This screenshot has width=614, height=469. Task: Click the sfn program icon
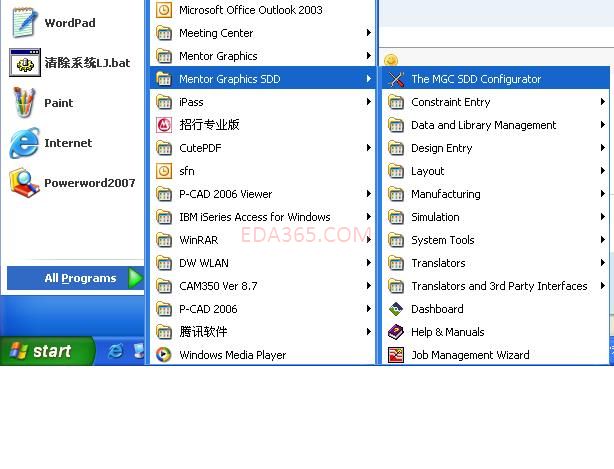[x=164, y=171]
